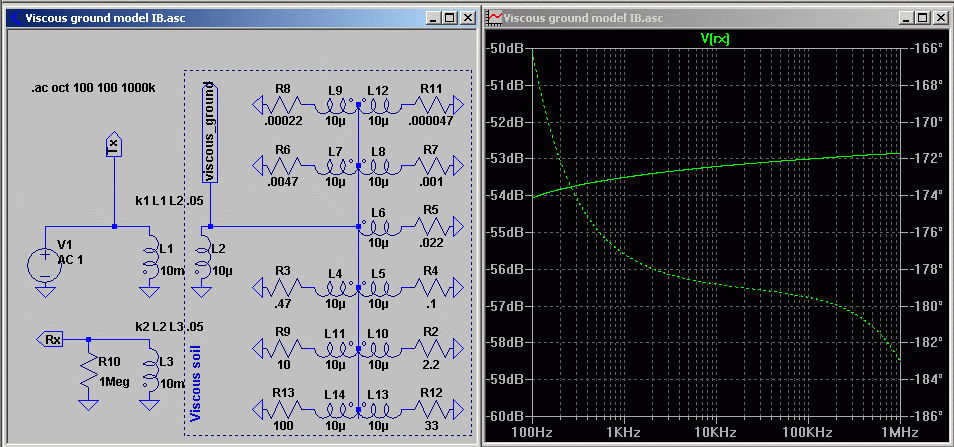Click the Tx net label flag
The width and height of the screenshot is (954, 447).
click(x=113, y=146)
